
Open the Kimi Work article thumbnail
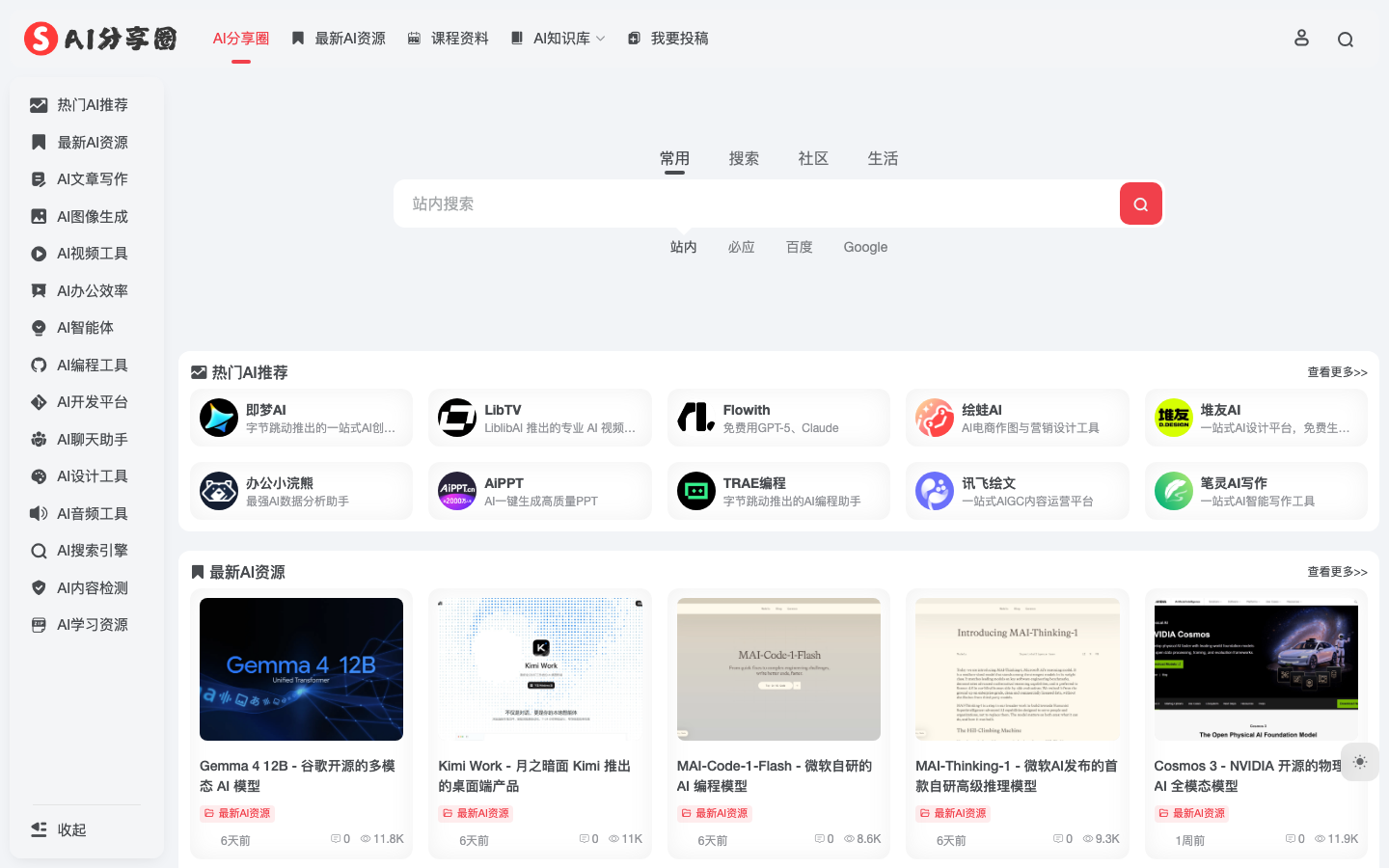(x=540, y=669)
